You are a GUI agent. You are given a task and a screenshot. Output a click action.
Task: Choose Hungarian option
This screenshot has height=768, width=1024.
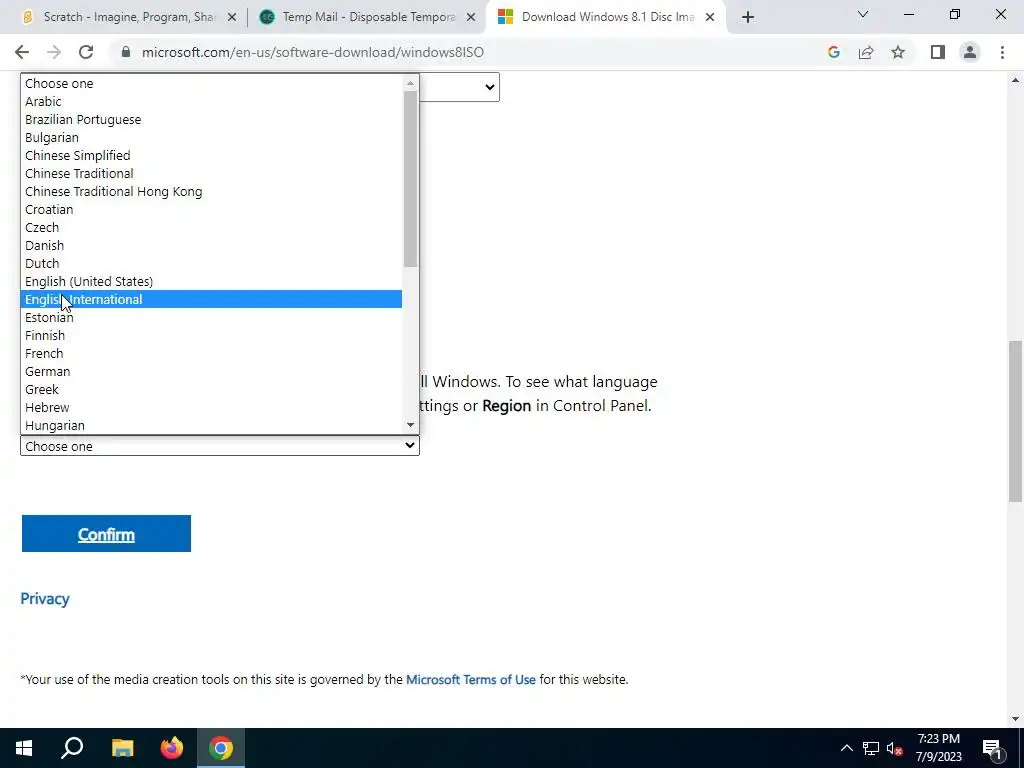[211, 425]
